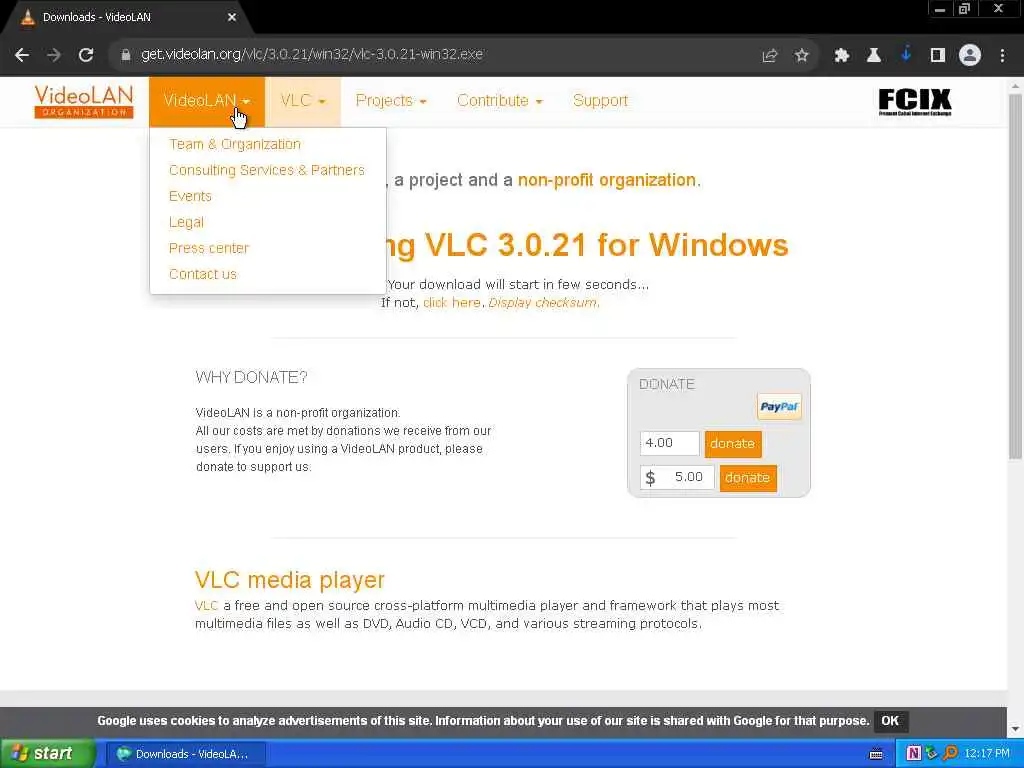Open the Windows Start button
The width and height of the screenshot is (1024, 768).
(x=47, y=754)
